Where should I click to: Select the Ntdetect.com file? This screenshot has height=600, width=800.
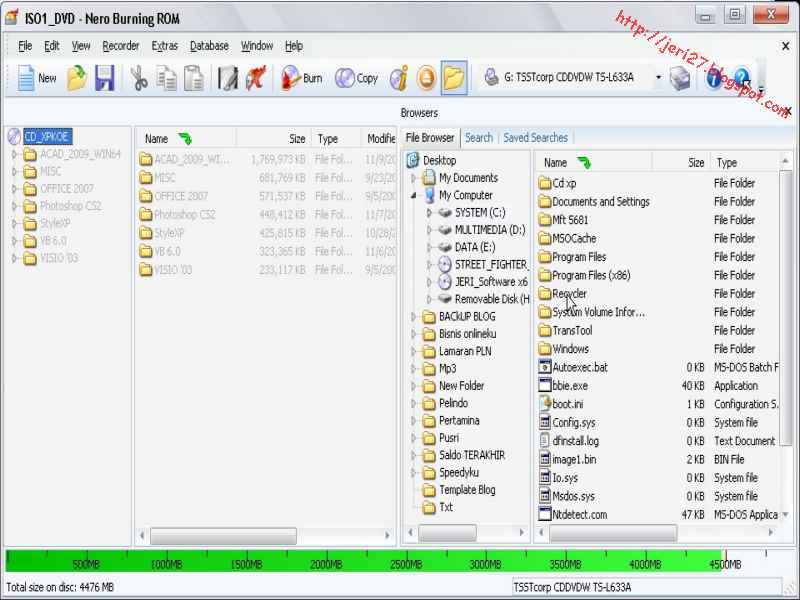pyautogui.click(x=580, y=515)
